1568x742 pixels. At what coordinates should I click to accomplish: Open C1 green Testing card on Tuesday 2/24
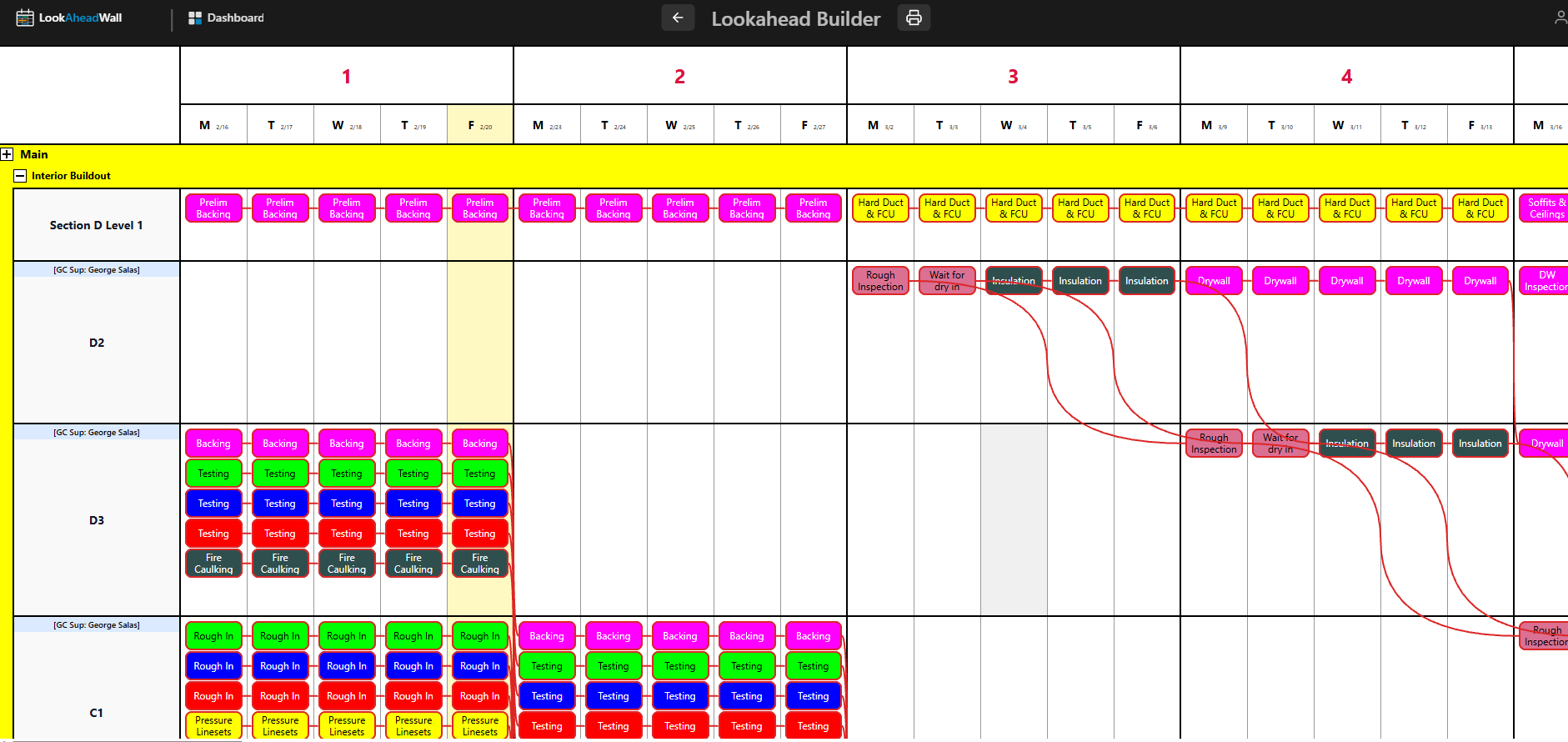[614, 666]
